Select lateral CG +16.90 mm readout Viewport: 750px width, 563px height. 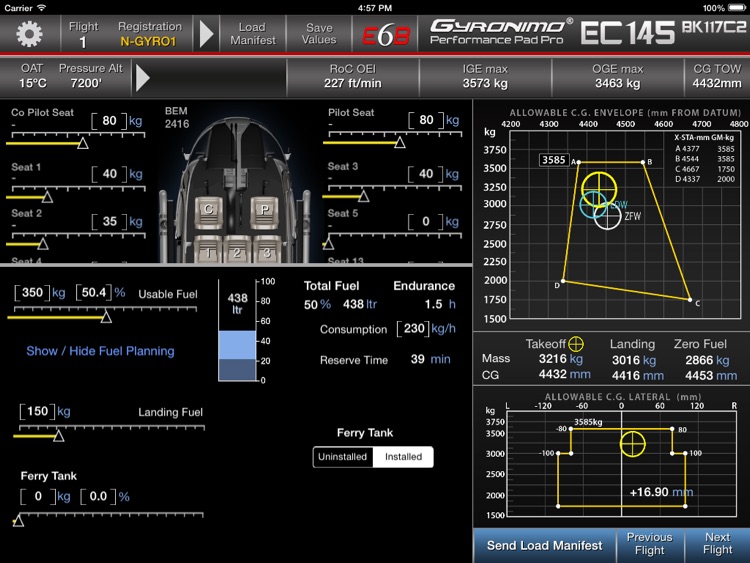(661, 492)
